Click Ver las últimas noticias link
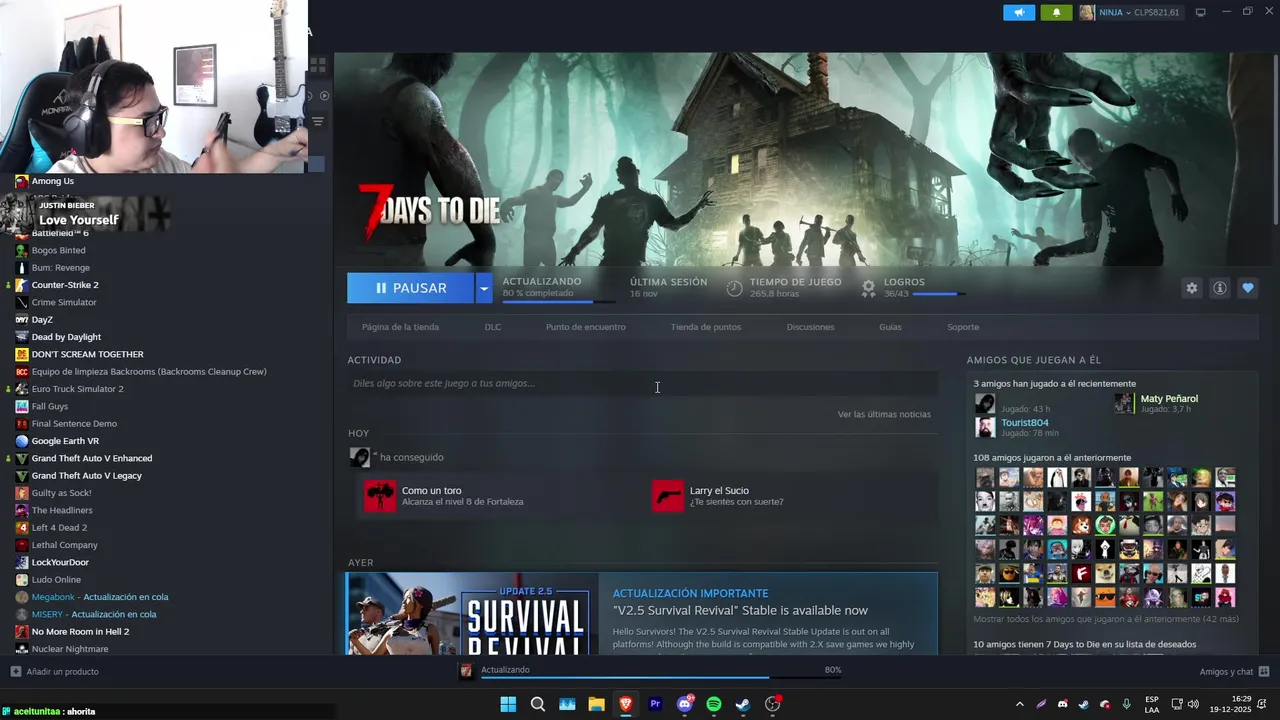Screen dimensions: 1280x720 click(884, 414)
